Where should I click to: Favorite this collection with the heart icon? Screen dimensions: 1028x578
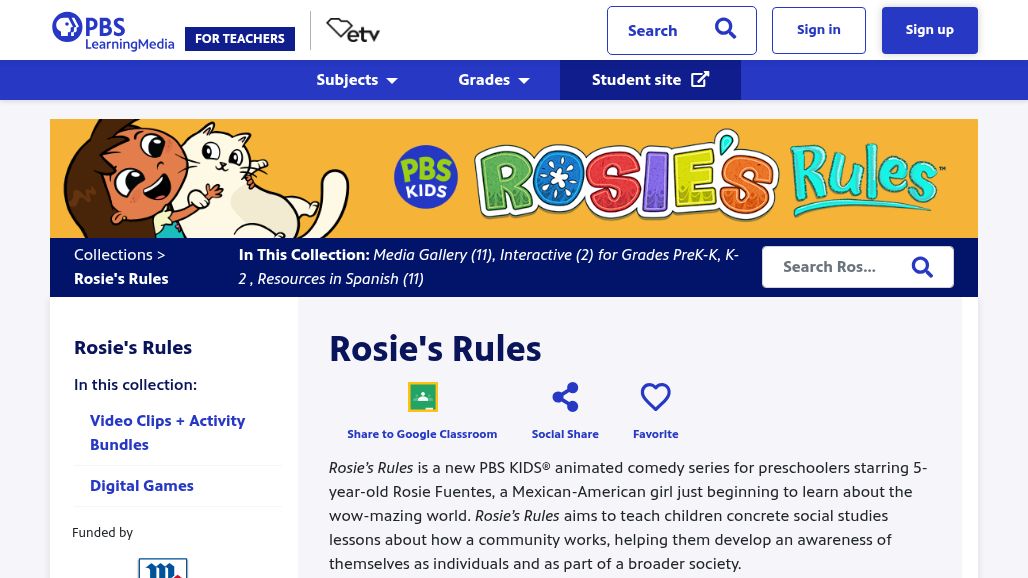655,397
